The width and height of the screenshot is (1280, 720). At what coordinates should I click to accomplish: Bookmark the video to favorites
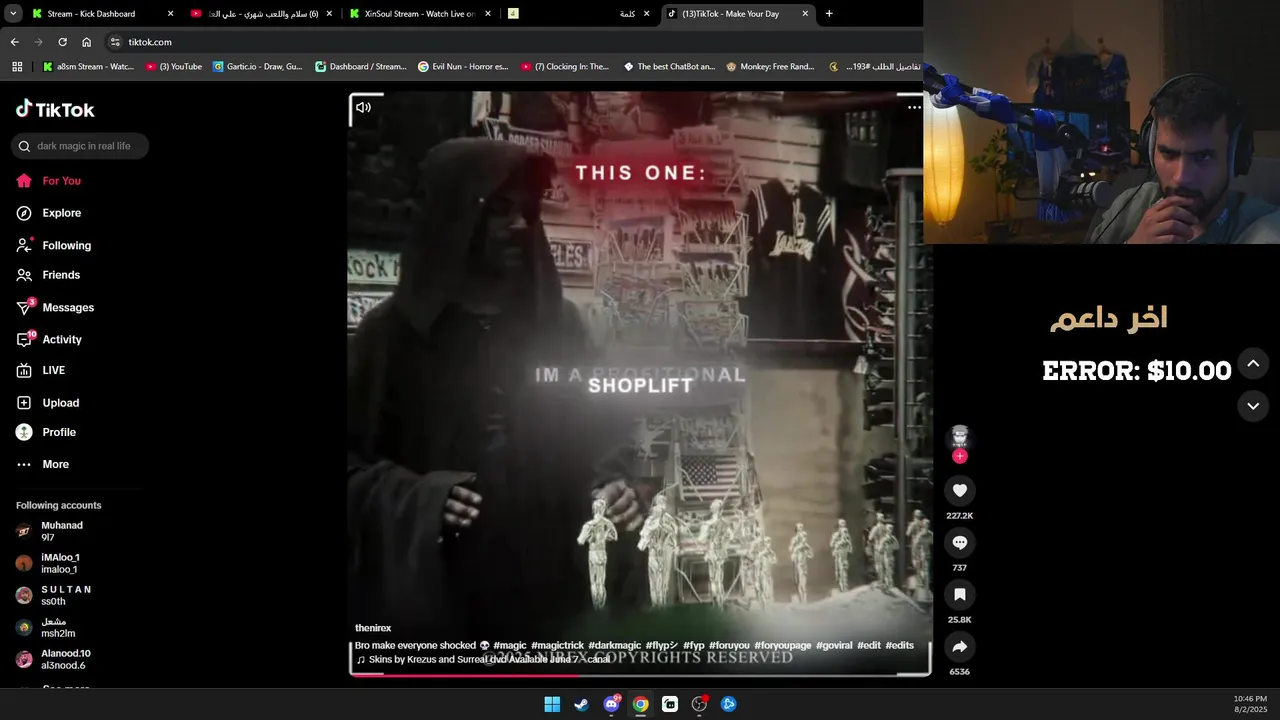(960, 594)
